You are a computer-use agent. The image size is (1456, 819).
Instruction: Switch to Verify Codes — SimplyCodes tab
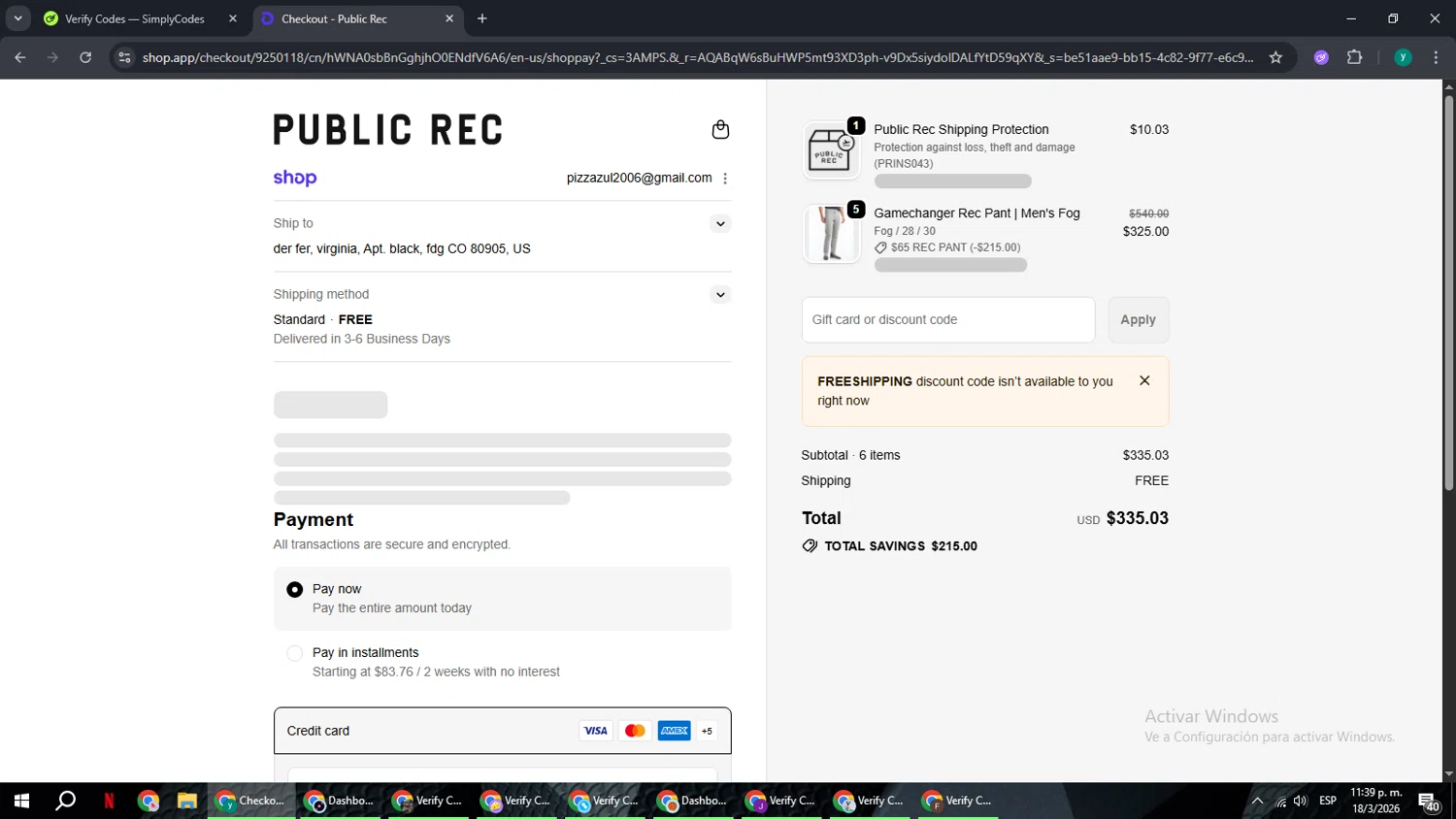pos(134,19)
